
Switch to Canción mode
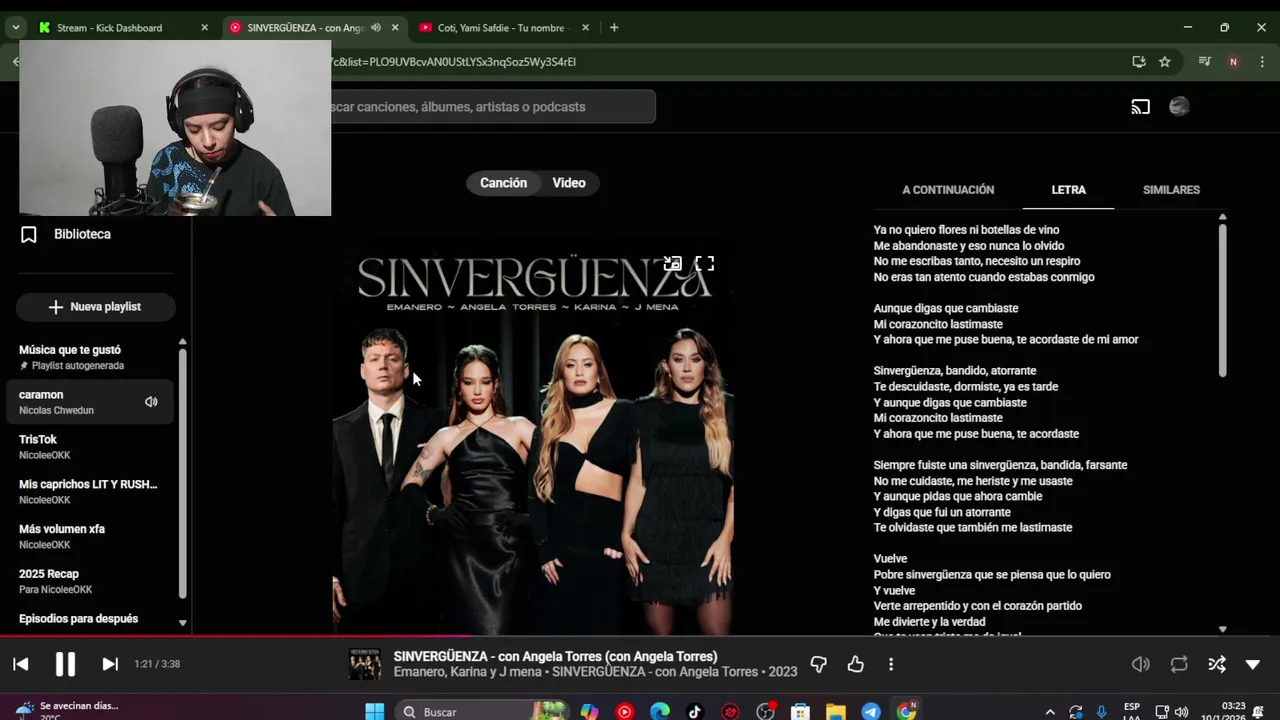tap(503, 183)
